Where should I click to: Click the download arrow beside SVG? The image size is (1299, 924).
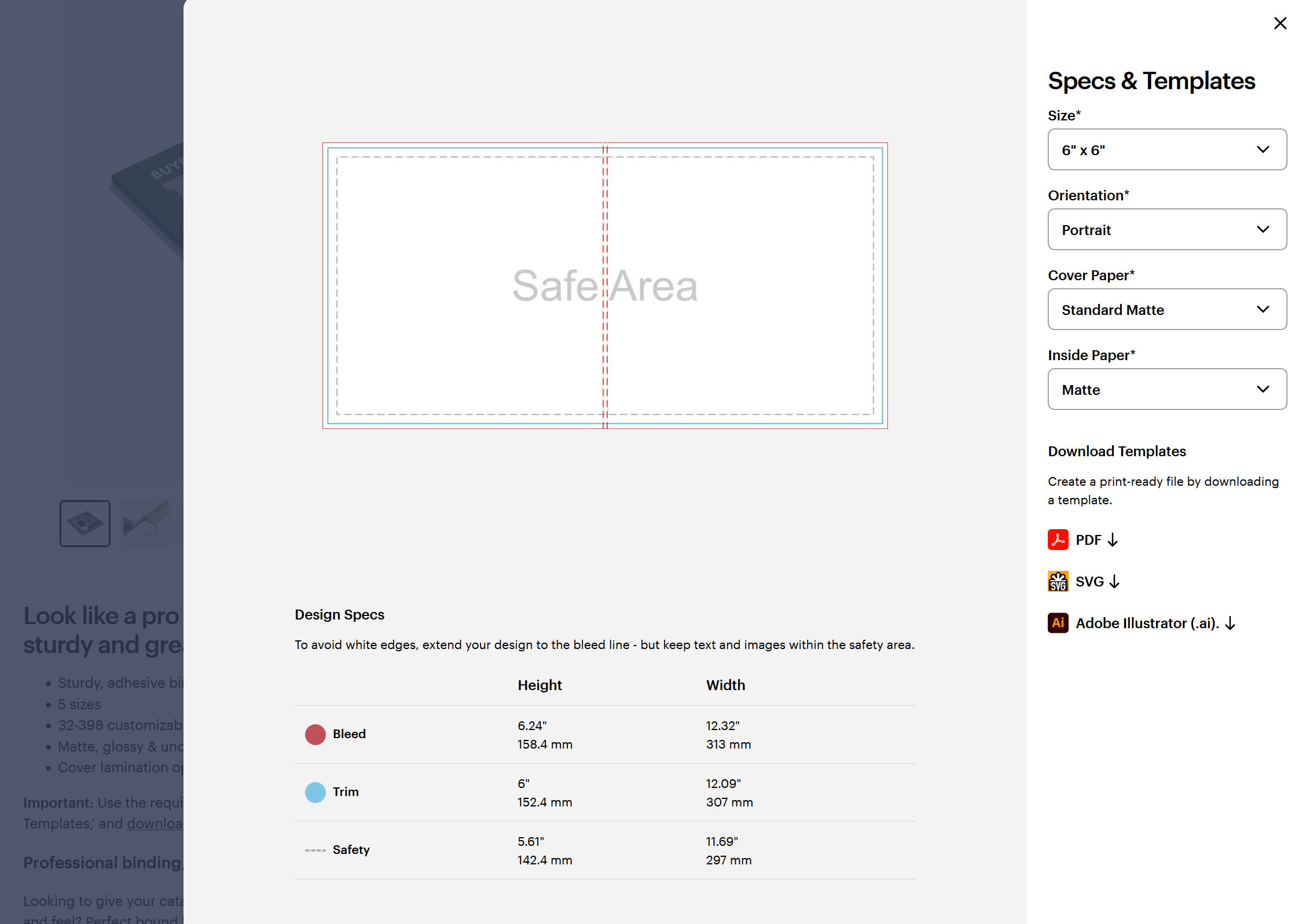[1115, 582]
